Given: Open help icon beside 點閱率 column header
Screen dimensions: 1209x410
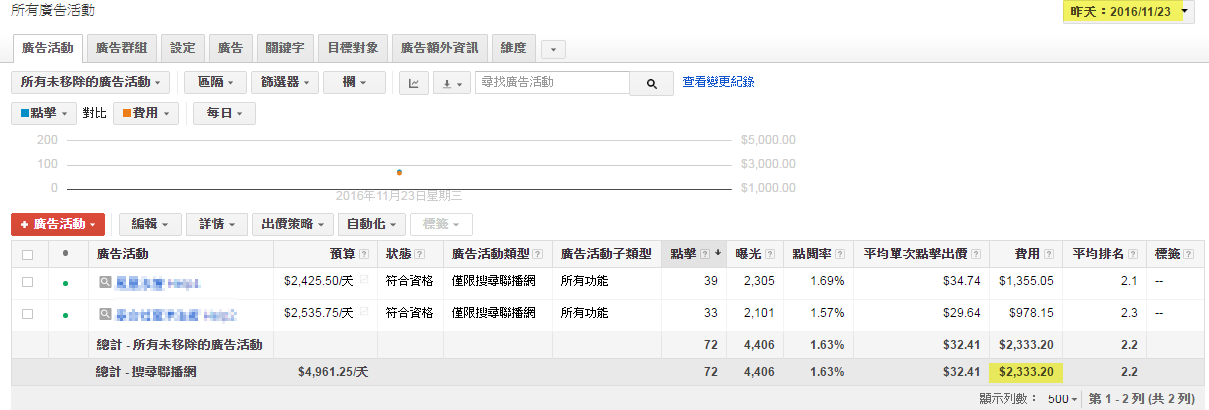Looking at the screenshot, I should point(841,254).
